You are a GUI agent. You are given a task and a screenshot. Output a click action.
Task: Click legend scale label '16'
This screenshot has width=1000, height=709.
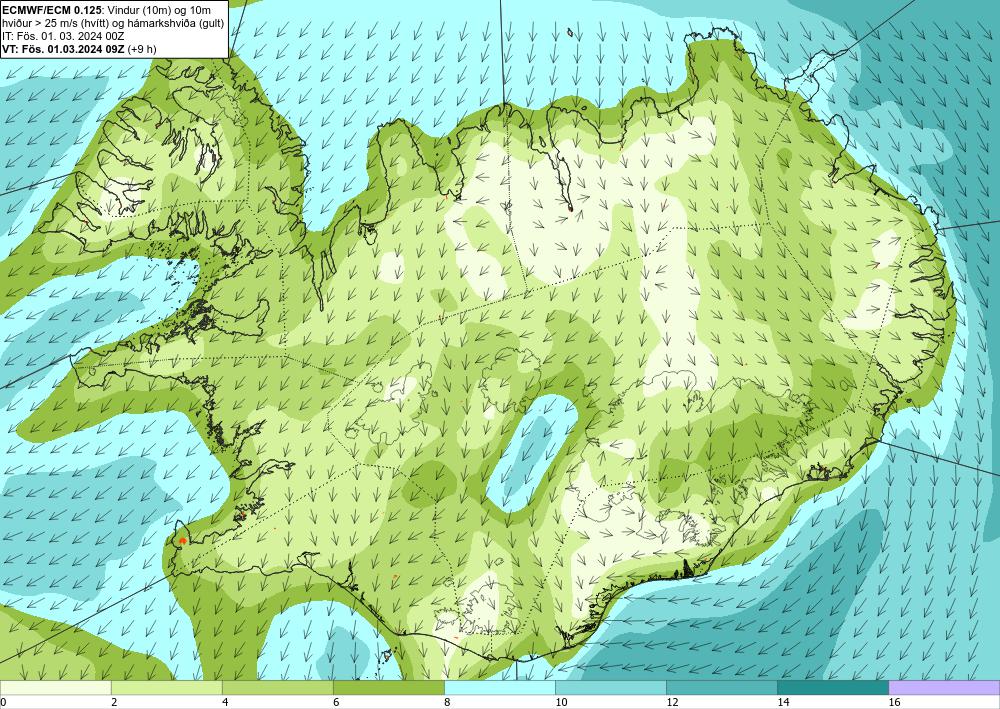pyautogui.click(x=894, y=702)
